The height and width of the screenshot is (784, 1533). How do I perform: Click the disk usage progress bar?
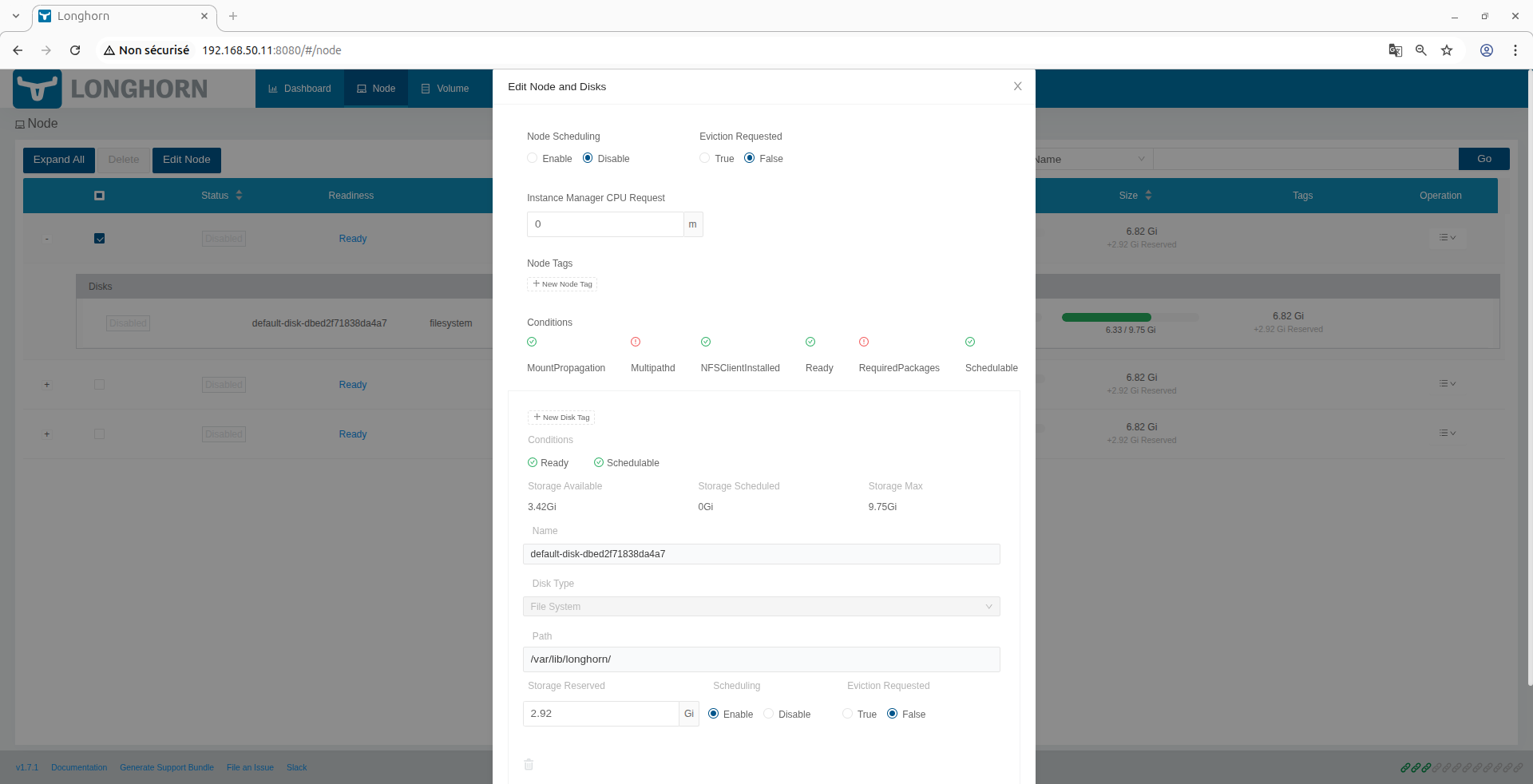click(1130, 318)
